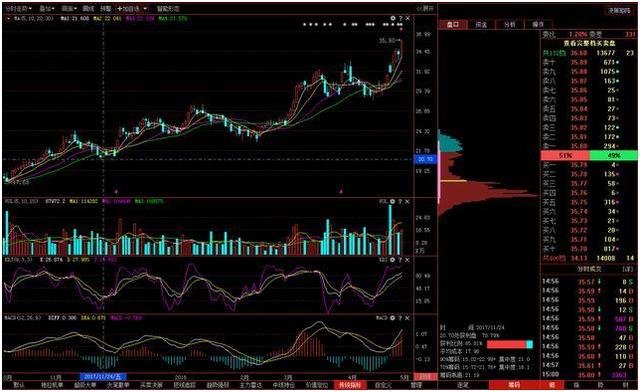This screenshot has height=392, width=640.
Task: Close the KDJ indicator panel
Action: 407,260
